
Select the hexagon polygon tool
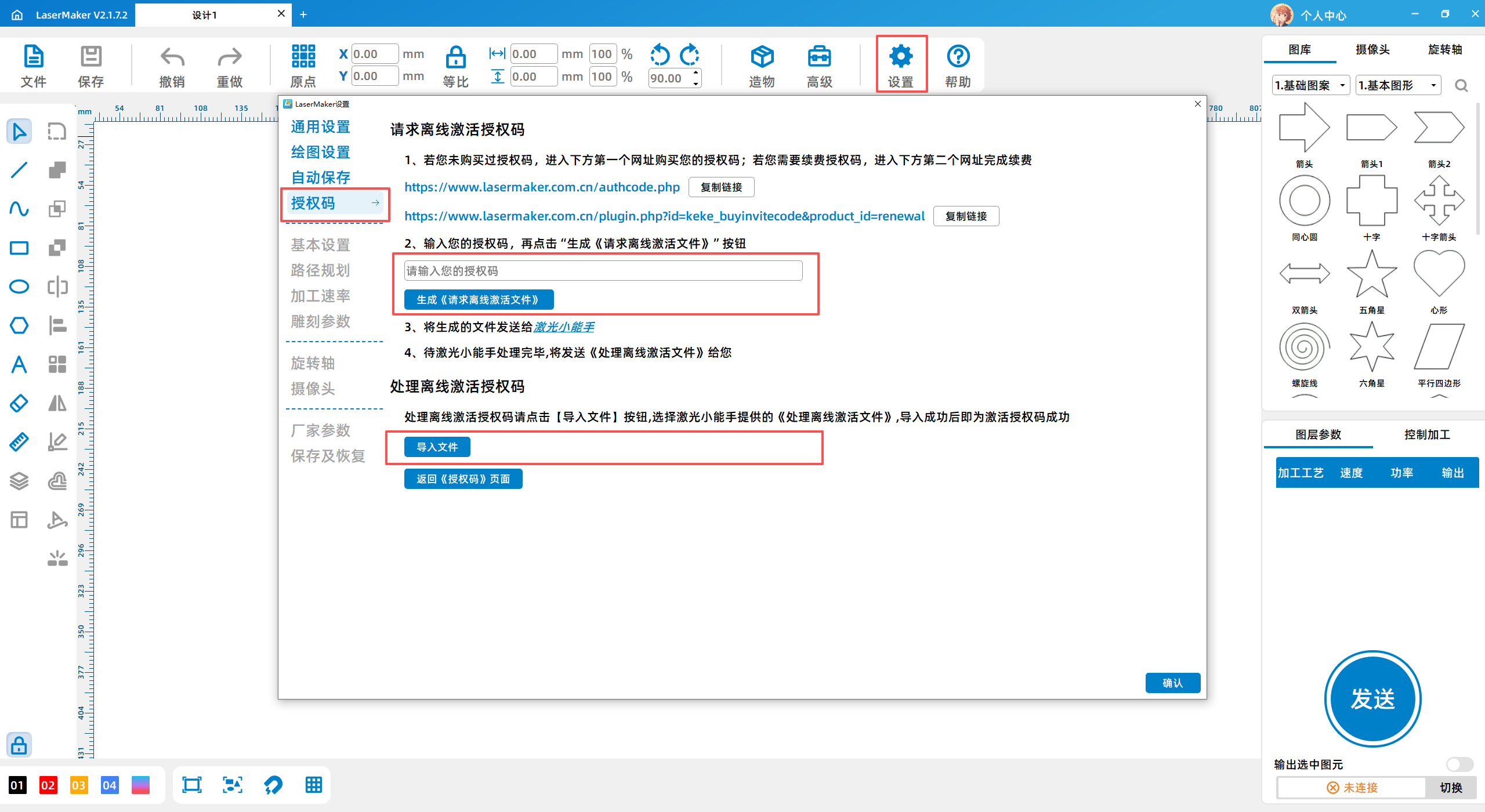[x=19, y=325]
